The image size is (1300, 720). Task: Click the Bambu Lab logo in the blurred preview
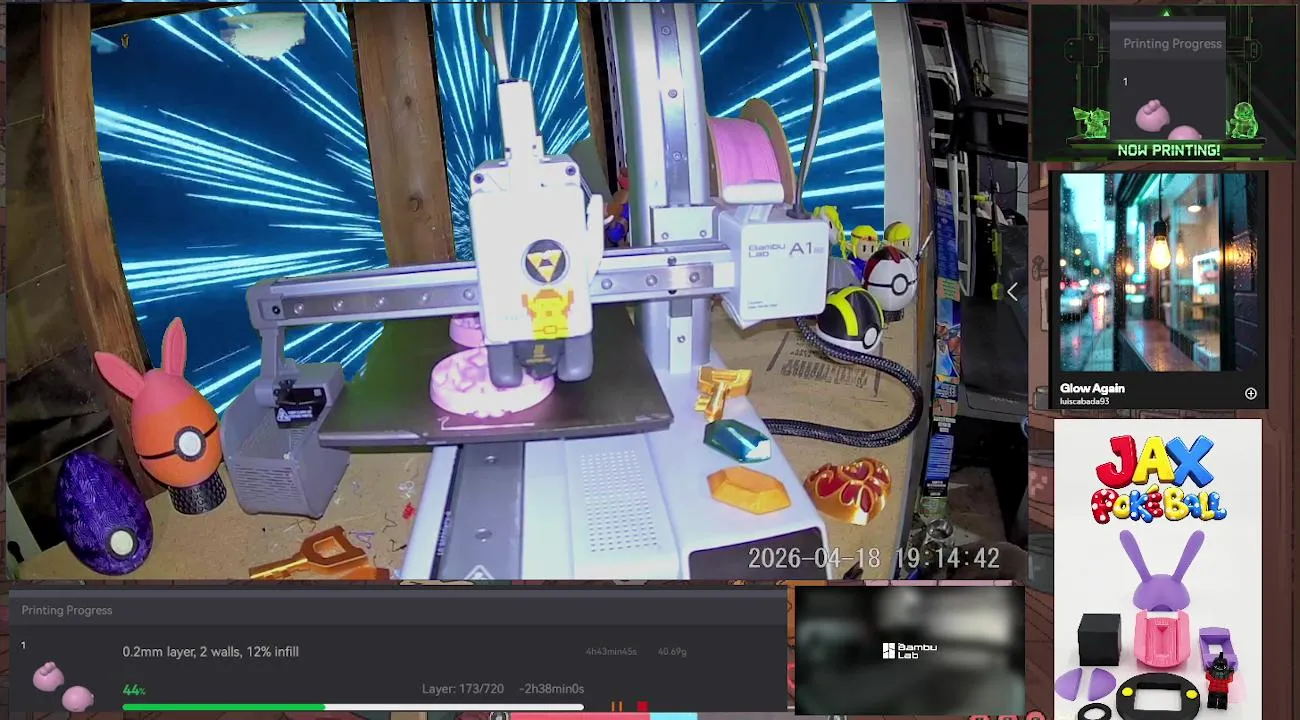(909, 651)
